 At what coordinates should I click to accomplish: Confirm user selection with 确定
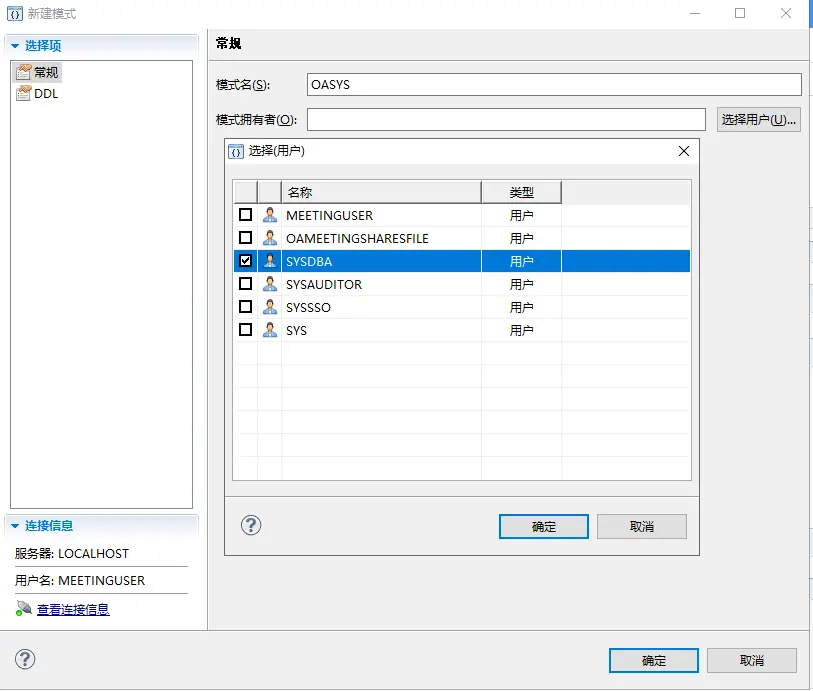point(543,527)
